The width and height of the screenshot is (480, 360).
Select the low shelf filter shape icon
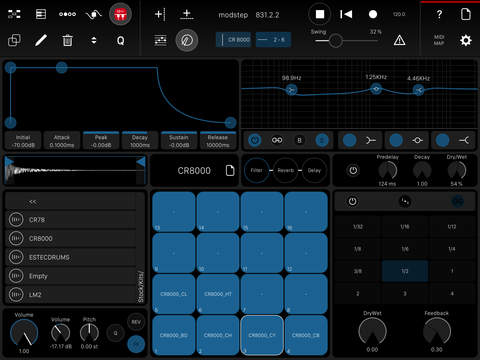[370, 141]
